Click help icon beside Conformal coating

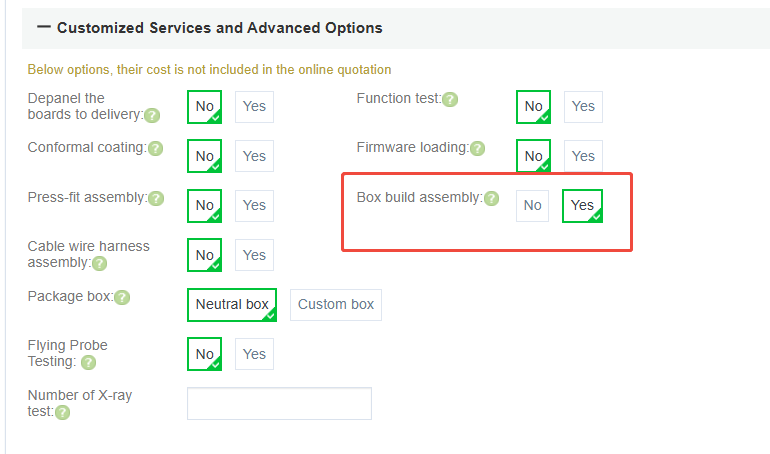click(155, 149)
